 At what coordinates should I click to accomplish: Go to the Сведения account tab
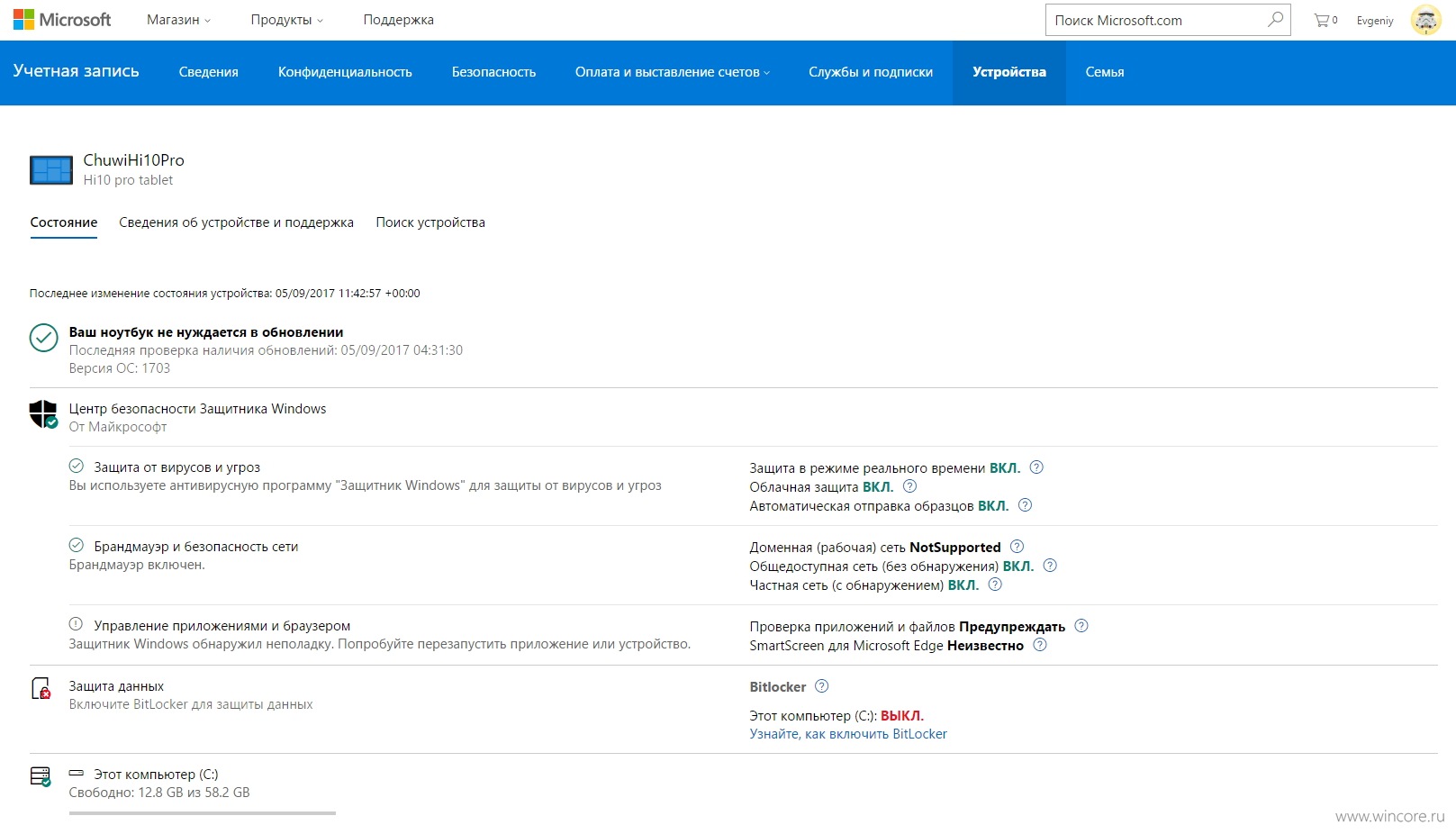209,72
